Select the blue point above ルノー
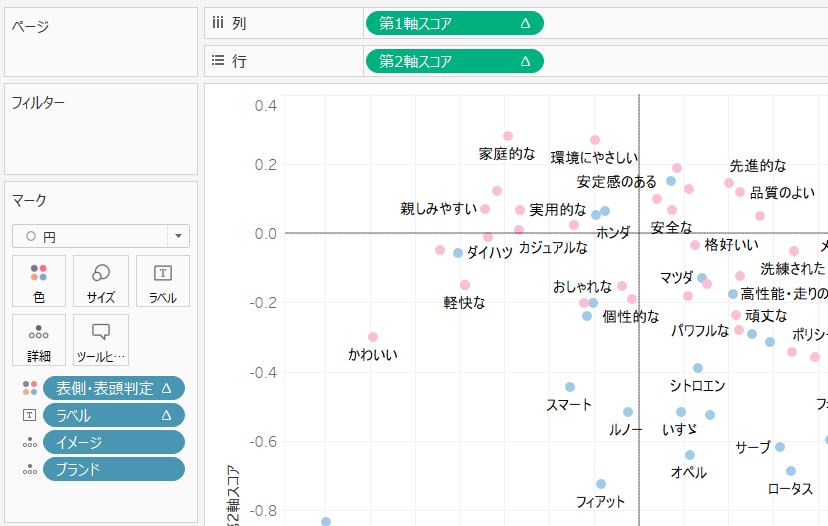Screen dimensions: 828x526 pyautogui.click(x=628, y=412)
